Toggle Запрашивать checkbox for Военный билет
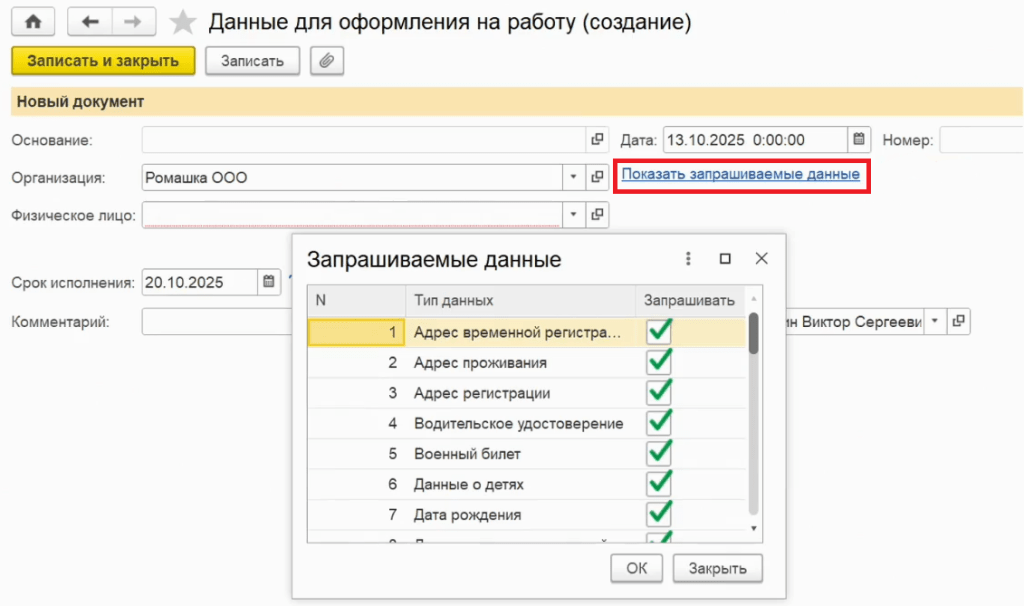Image resolution: width=1024 pixels, height=606 pixels. click(659, 453)
